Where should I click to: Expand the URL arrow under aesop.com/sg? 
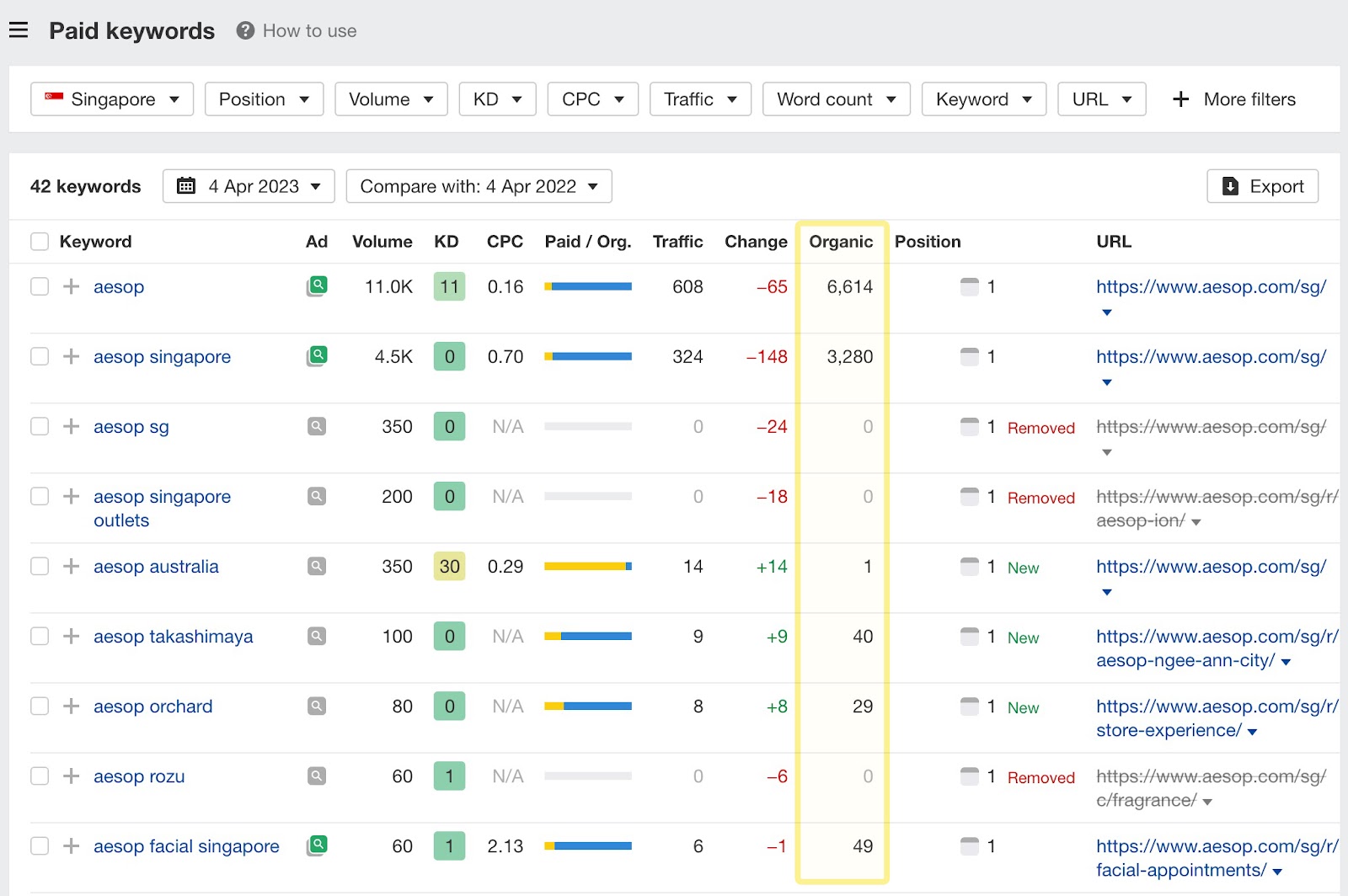(x=1106, y=312)
